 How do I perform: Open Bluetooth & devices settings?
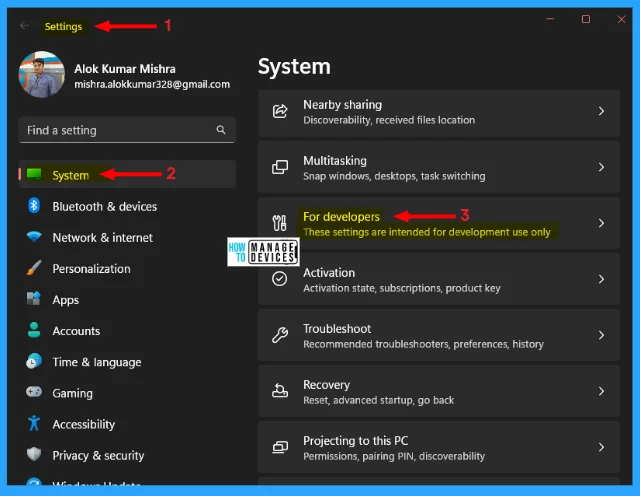(x=104, y=207)
